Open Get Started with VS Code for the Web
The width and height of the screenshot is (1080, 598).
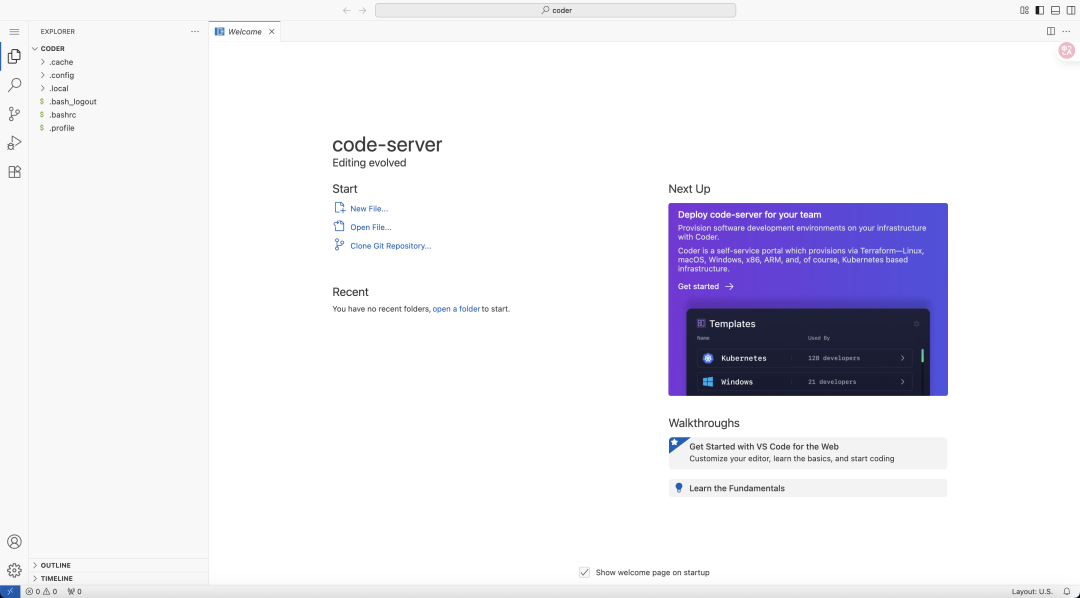[808, 453]
